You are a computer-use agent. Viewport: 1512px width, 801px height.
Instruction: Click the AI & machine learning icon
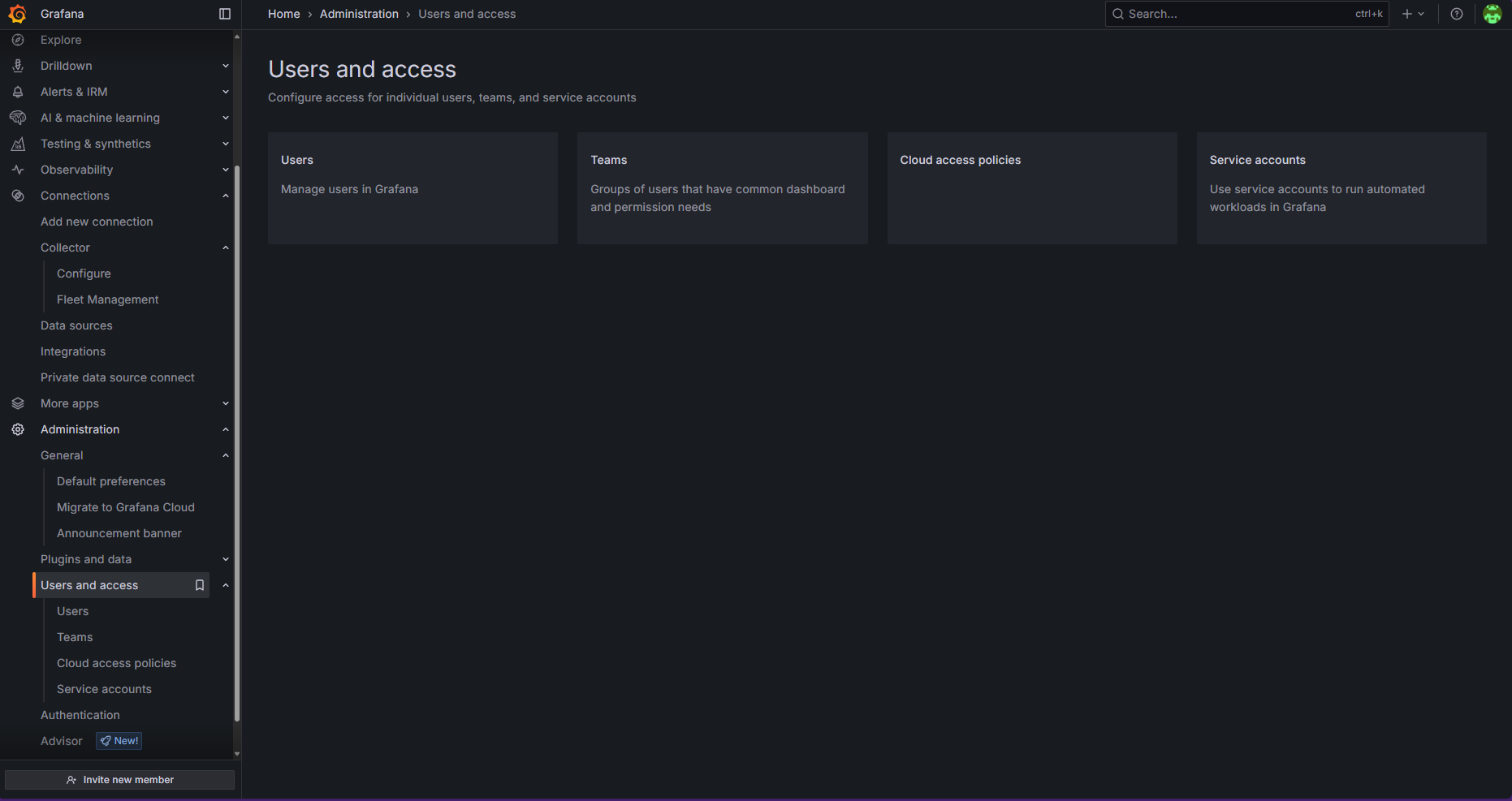pos(18,118)
